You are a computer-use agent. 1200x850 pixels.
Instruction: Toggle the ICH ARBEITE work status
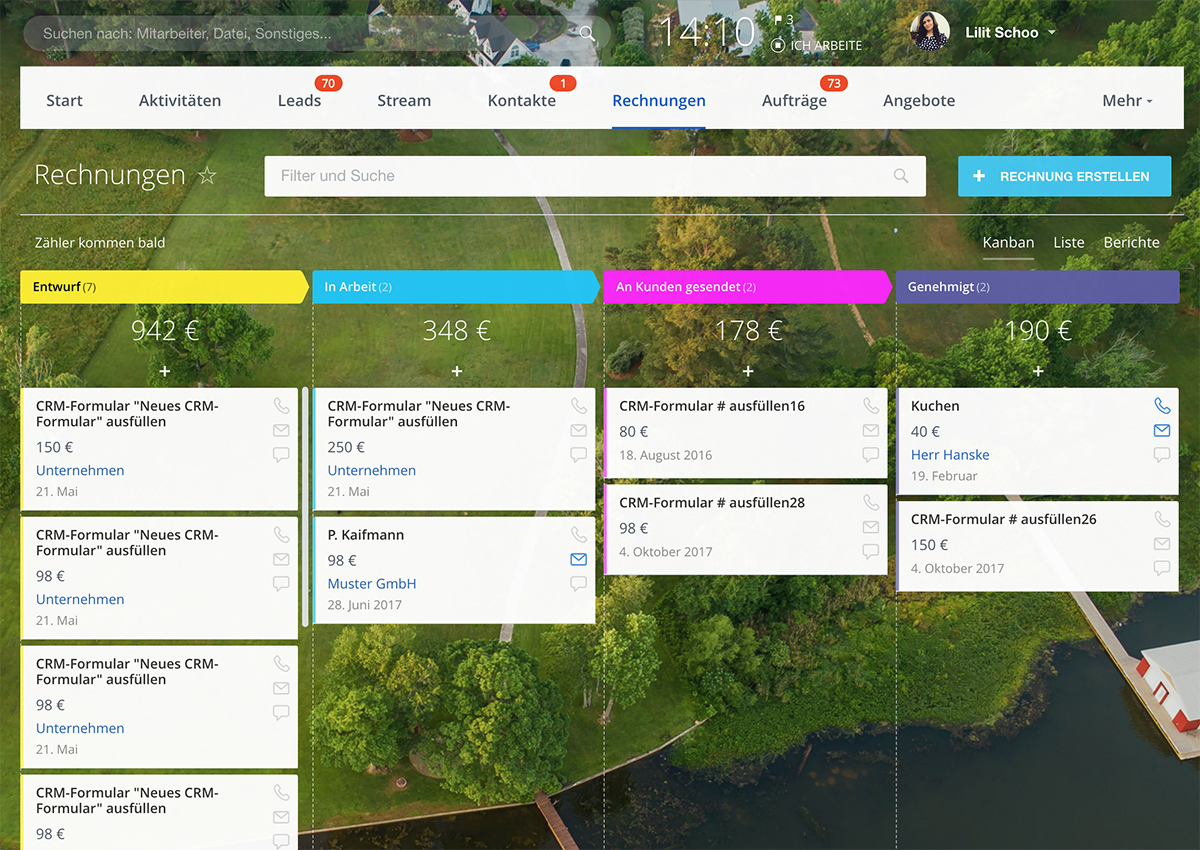(x=817, y=45)
